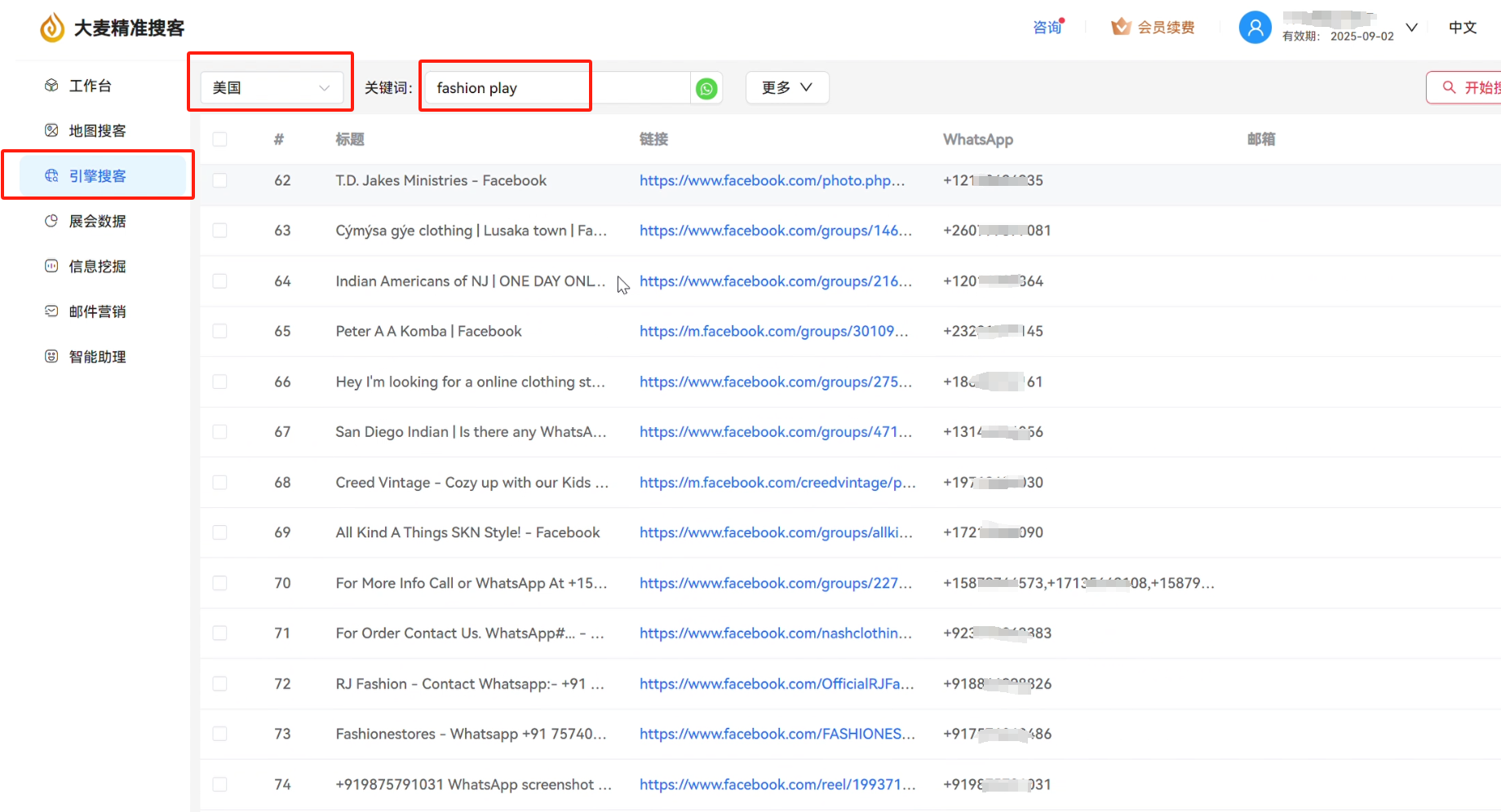1501x812 pixels.
Task: Click the WhatsApp number cell in row 70
Action: (1078, 583)
